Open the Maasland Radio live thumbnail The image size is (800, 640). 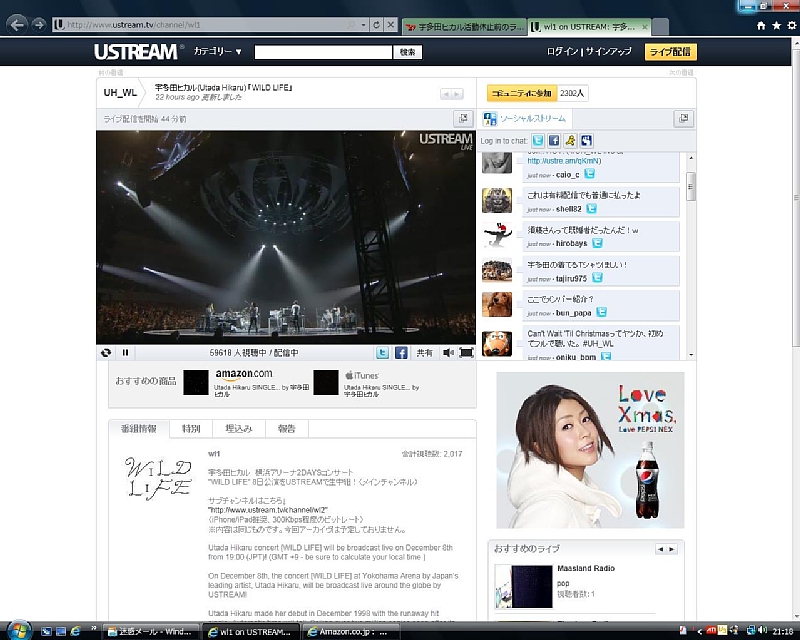[524, 586]
